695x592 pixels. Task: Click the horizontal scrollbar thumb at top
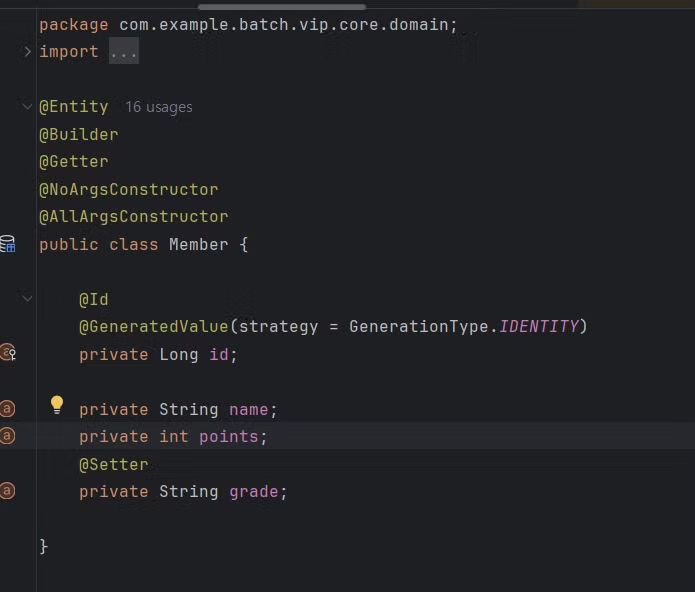(x=282, y=7)
